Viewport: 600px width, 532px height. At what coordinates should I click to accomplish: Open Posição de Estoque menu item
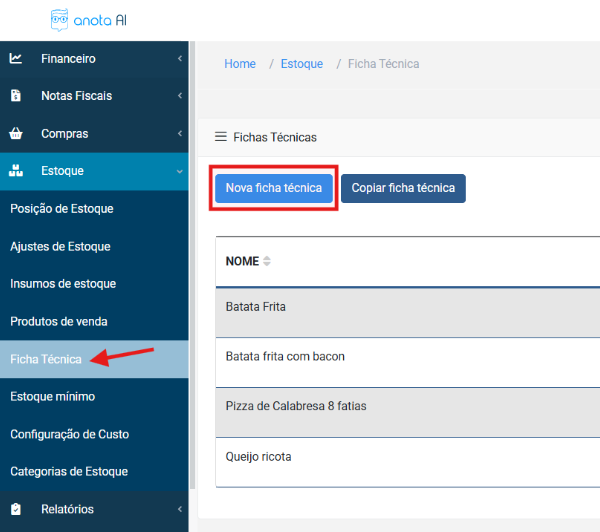pos(62,209)
